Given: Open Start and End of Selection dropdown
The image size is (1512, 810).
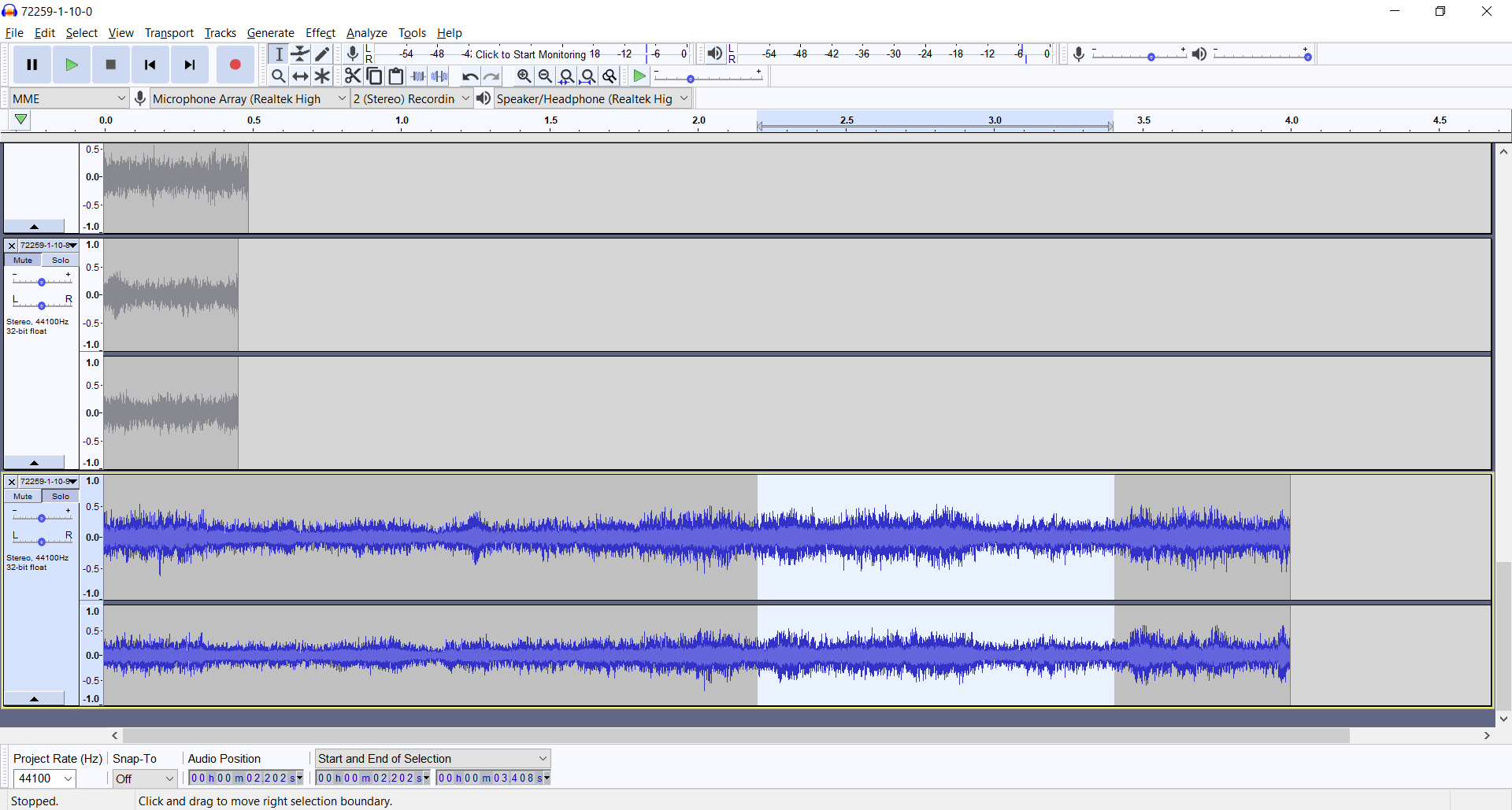Looking at the screenshot, I should (432, 758).
